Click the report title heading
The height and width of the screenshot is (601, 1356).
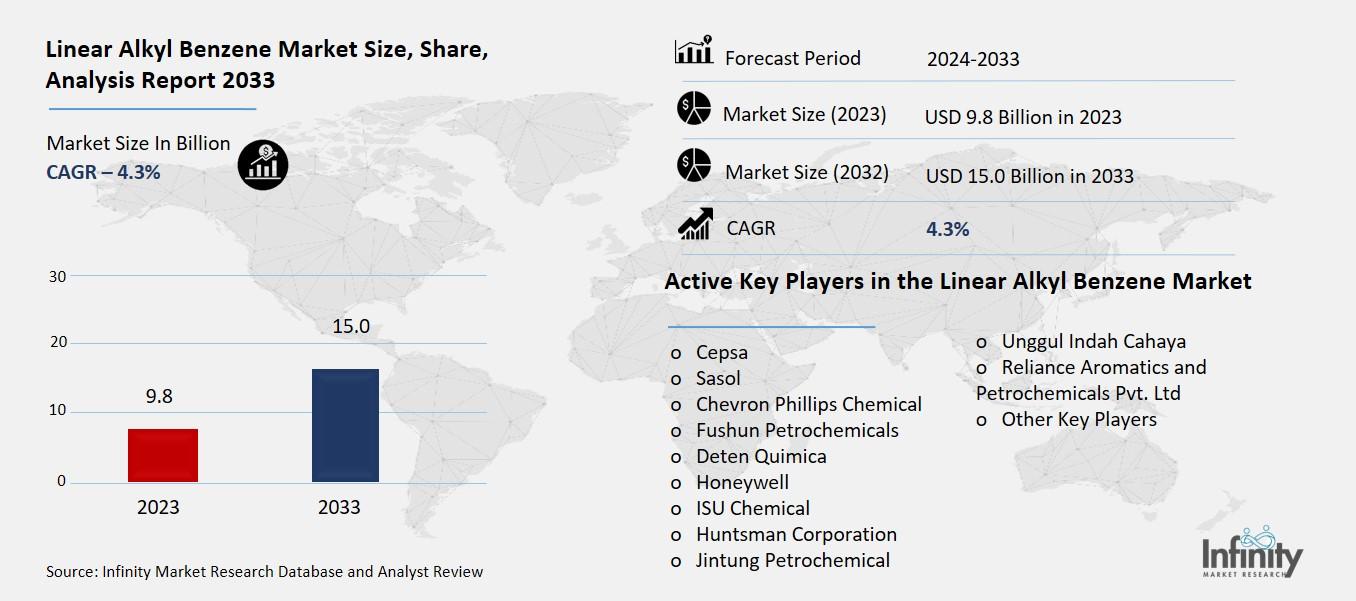(266, 64)
